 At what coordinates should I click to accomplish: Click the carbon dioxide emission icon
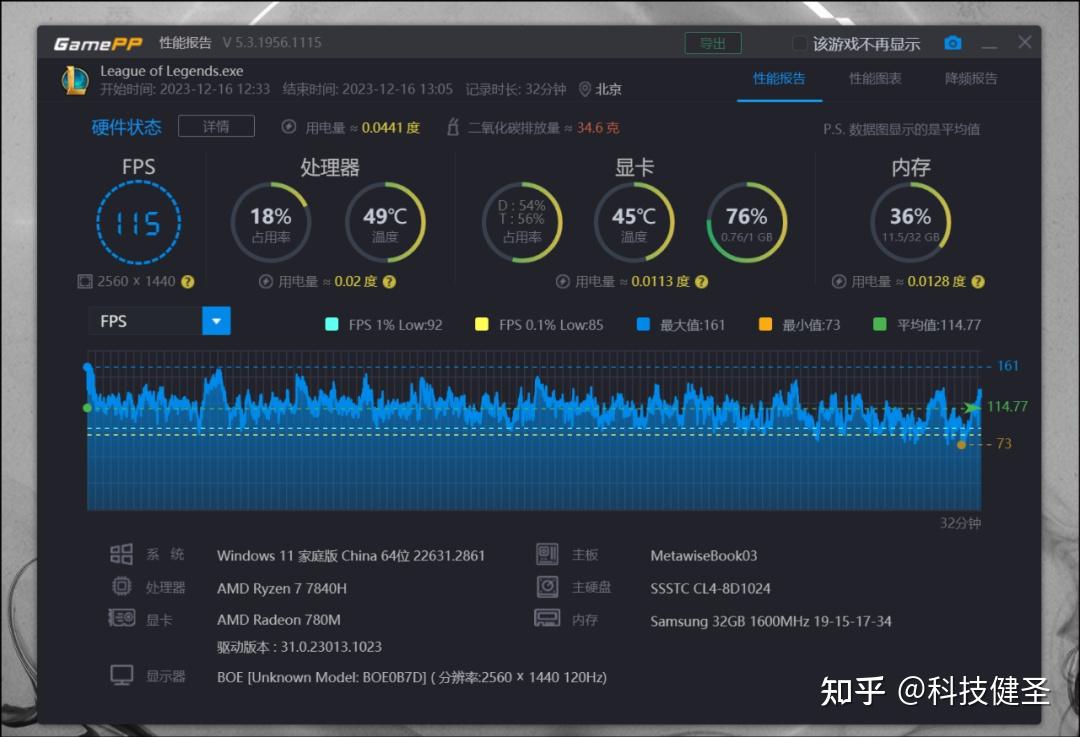click(453, 127)
